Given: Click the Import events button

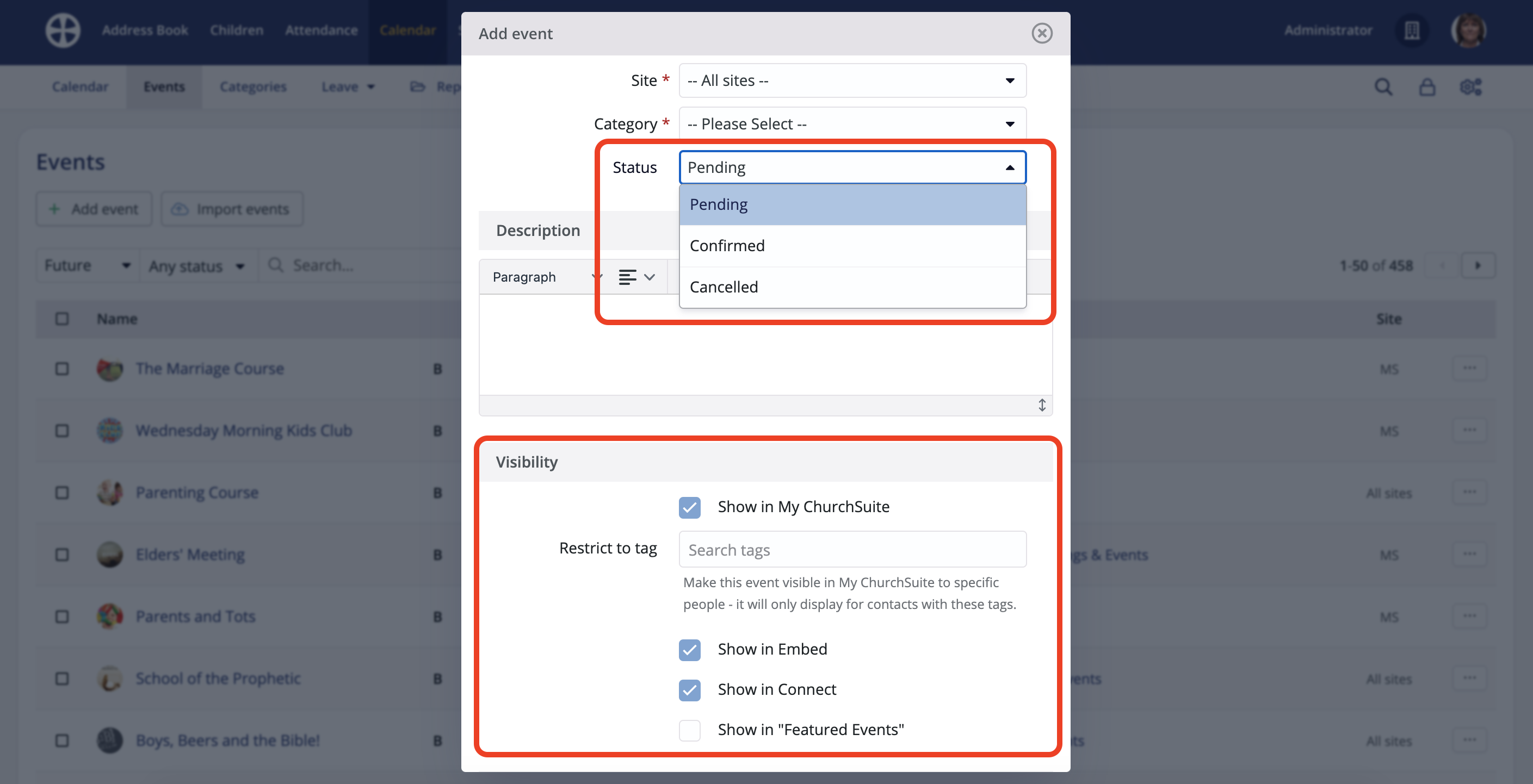Looking at the screenshot, I should click(232, 209).
